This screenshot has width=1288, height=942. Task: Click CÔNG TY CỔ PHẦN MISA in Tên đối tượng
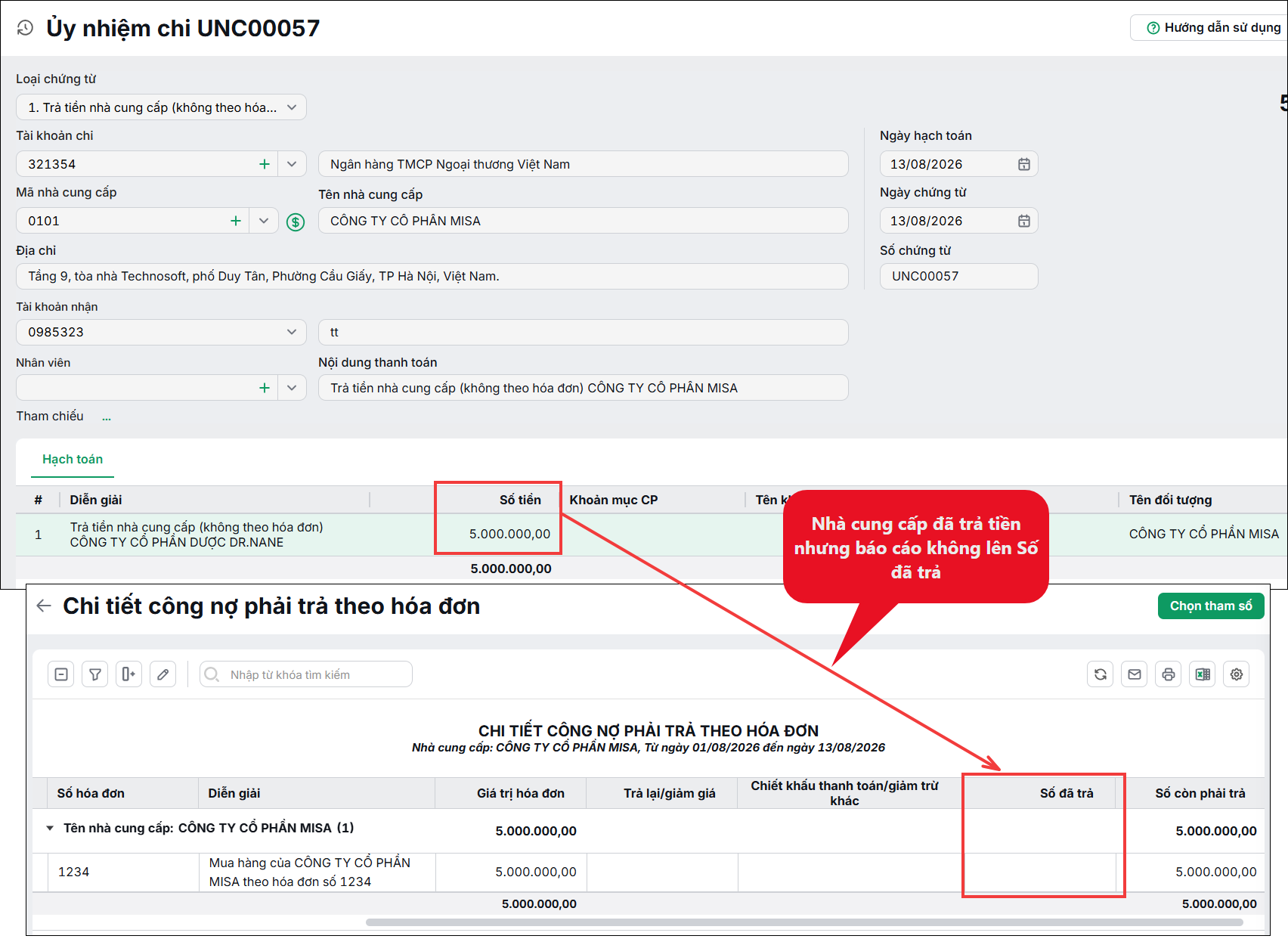tap(1204, 534)
